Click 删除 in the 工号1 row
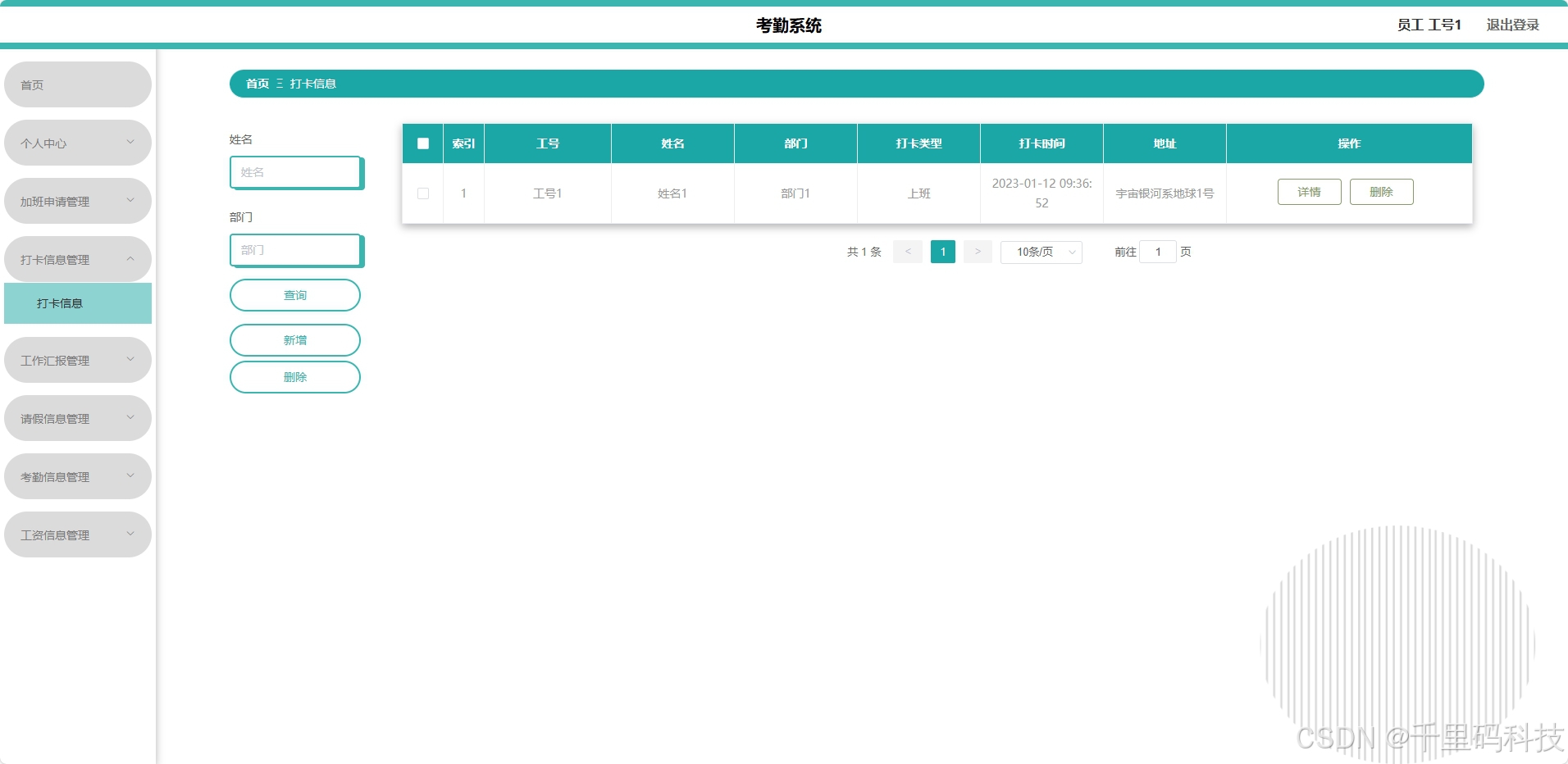 click(x=1382, y=192)
